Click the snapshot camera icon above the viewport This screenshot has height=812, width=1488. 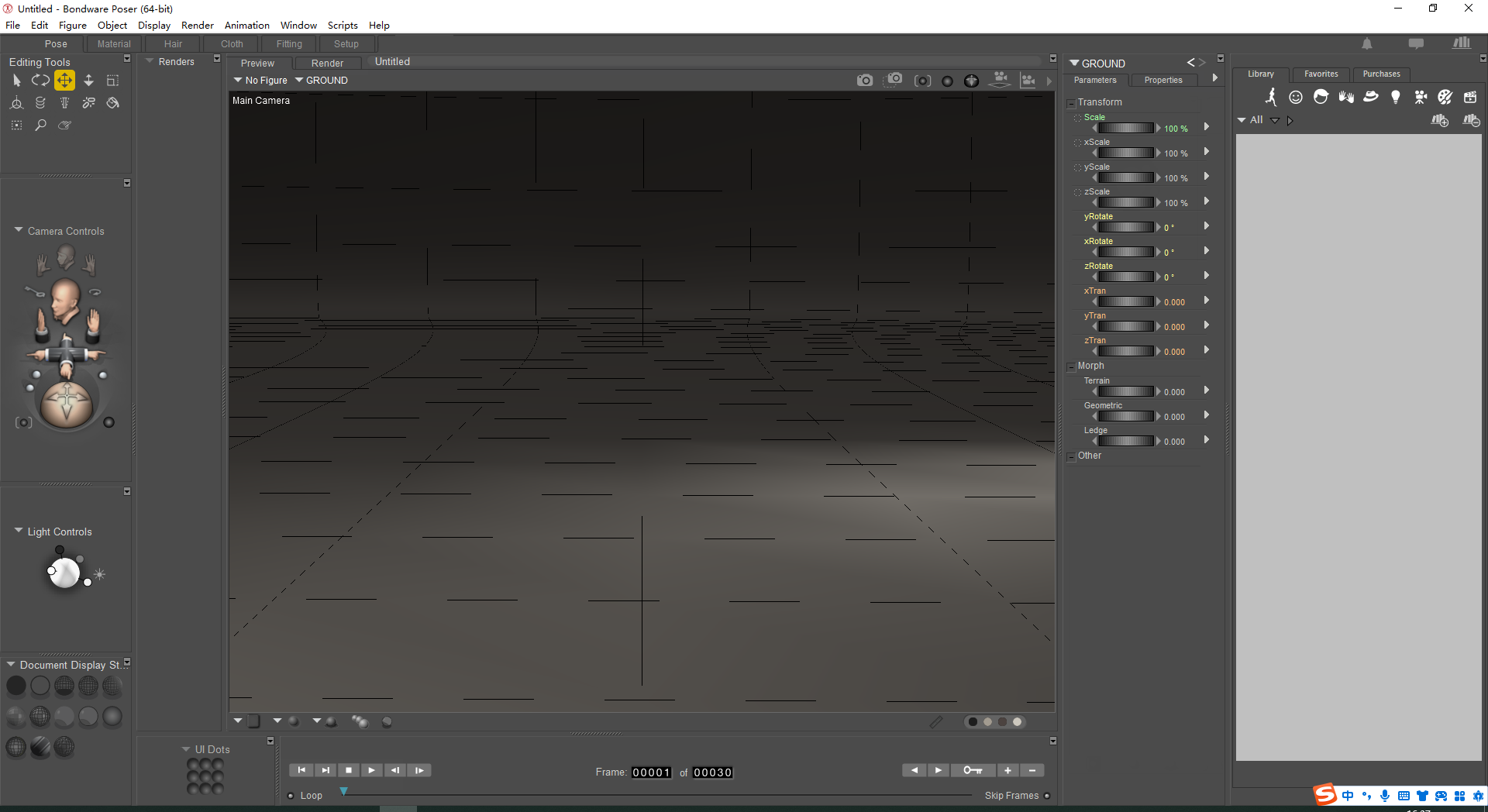[865, 80]
